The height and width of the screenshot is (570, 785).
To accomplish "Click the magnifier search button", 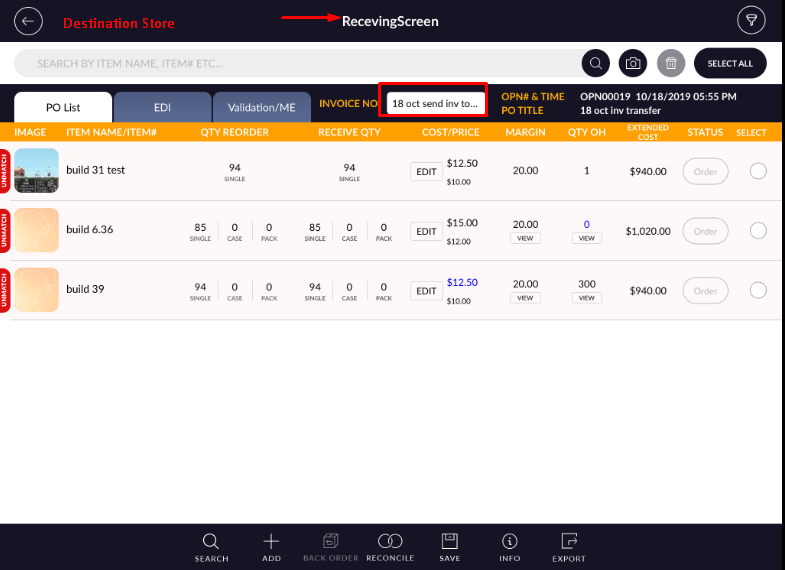I will coord(596,63).
